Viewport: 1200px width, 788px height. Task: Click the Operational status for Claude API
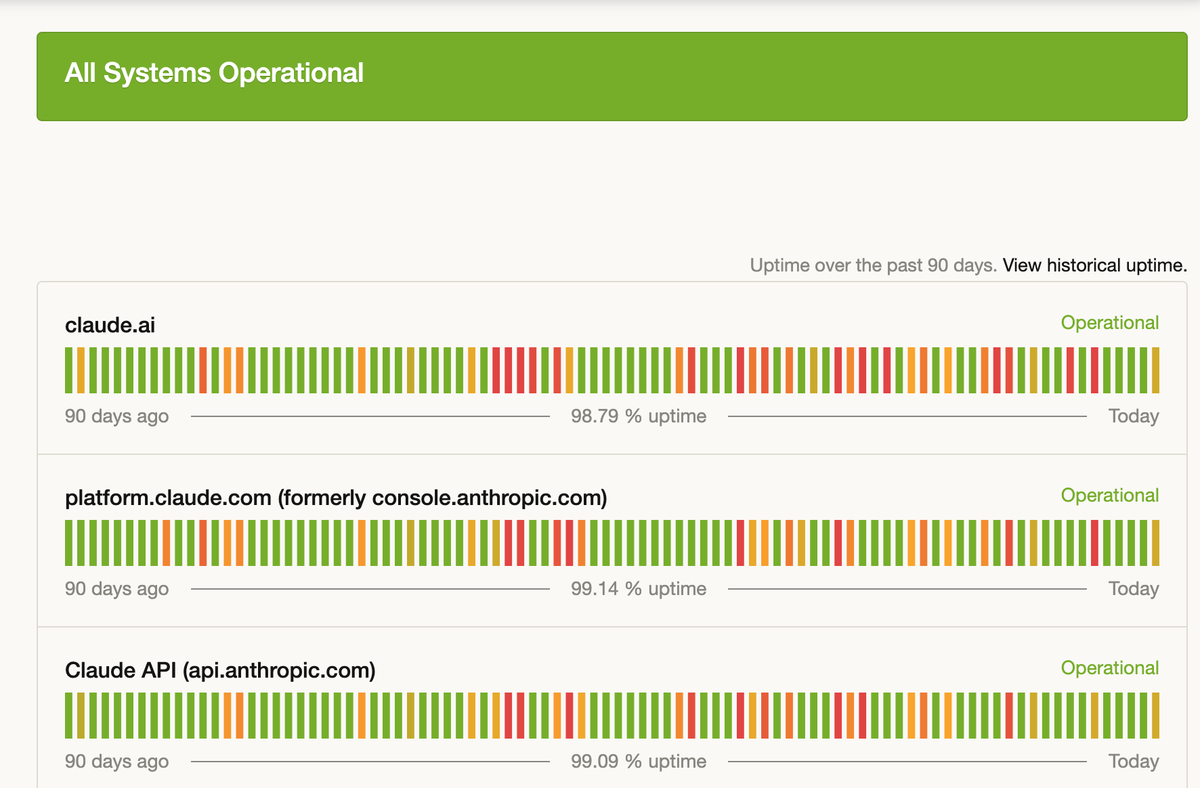point(1109,669)
